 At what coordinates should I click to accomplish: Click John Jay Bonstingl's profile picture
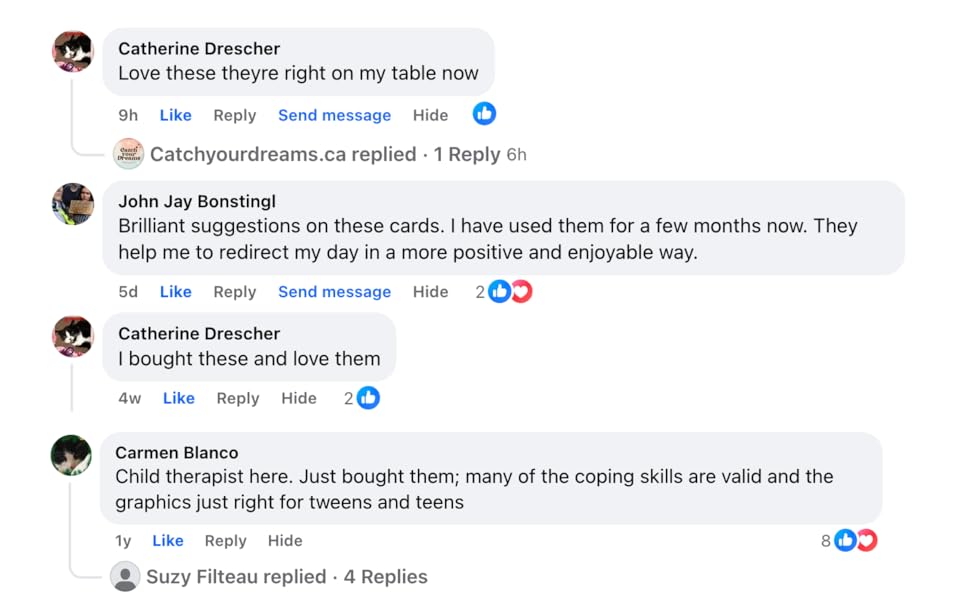pyautogui.click(x=73, y=204)
